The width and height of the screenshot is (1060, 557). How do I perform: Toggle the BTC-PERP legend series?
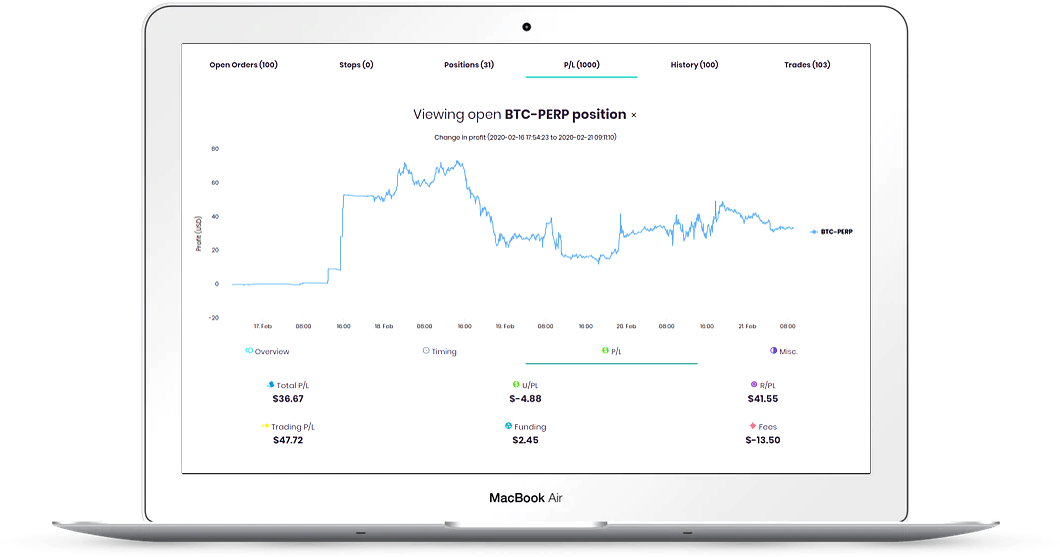(x=832, y=231)
